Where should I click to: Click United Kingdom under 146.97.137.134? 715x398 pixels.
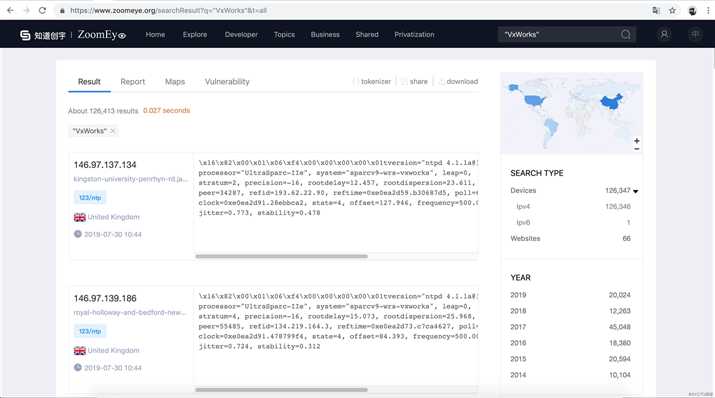tap(114, 217)
